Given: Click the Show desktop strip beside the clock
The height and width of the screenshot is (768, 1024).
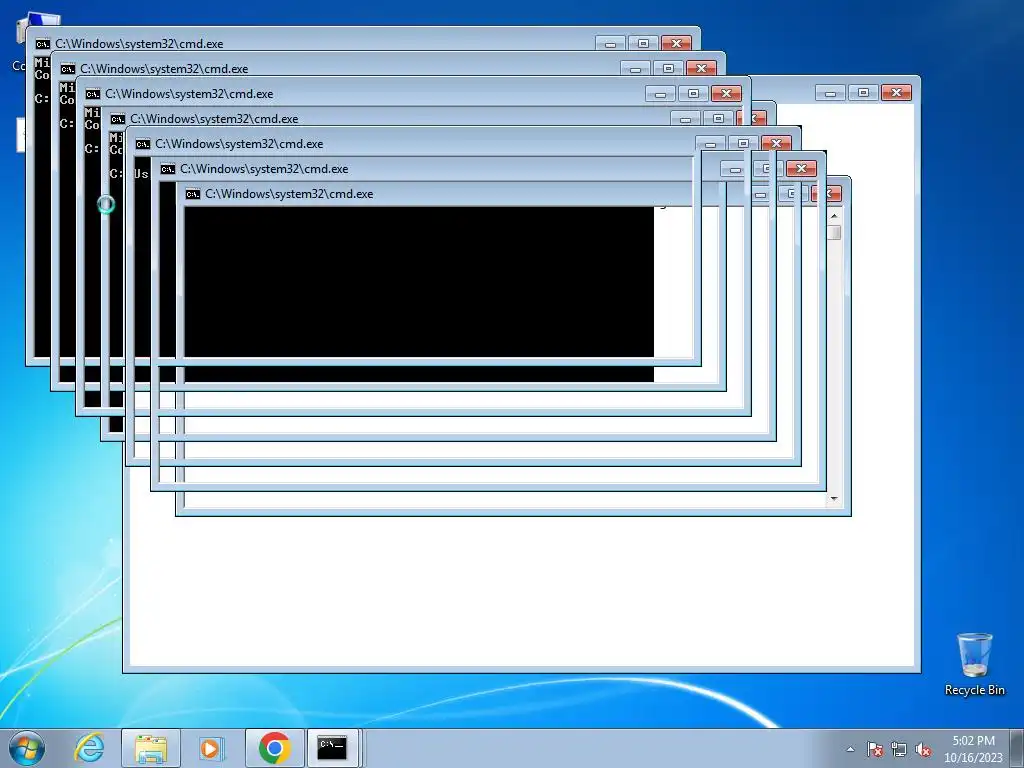Looking at the screenshot, I should (x=1017, y=748).
